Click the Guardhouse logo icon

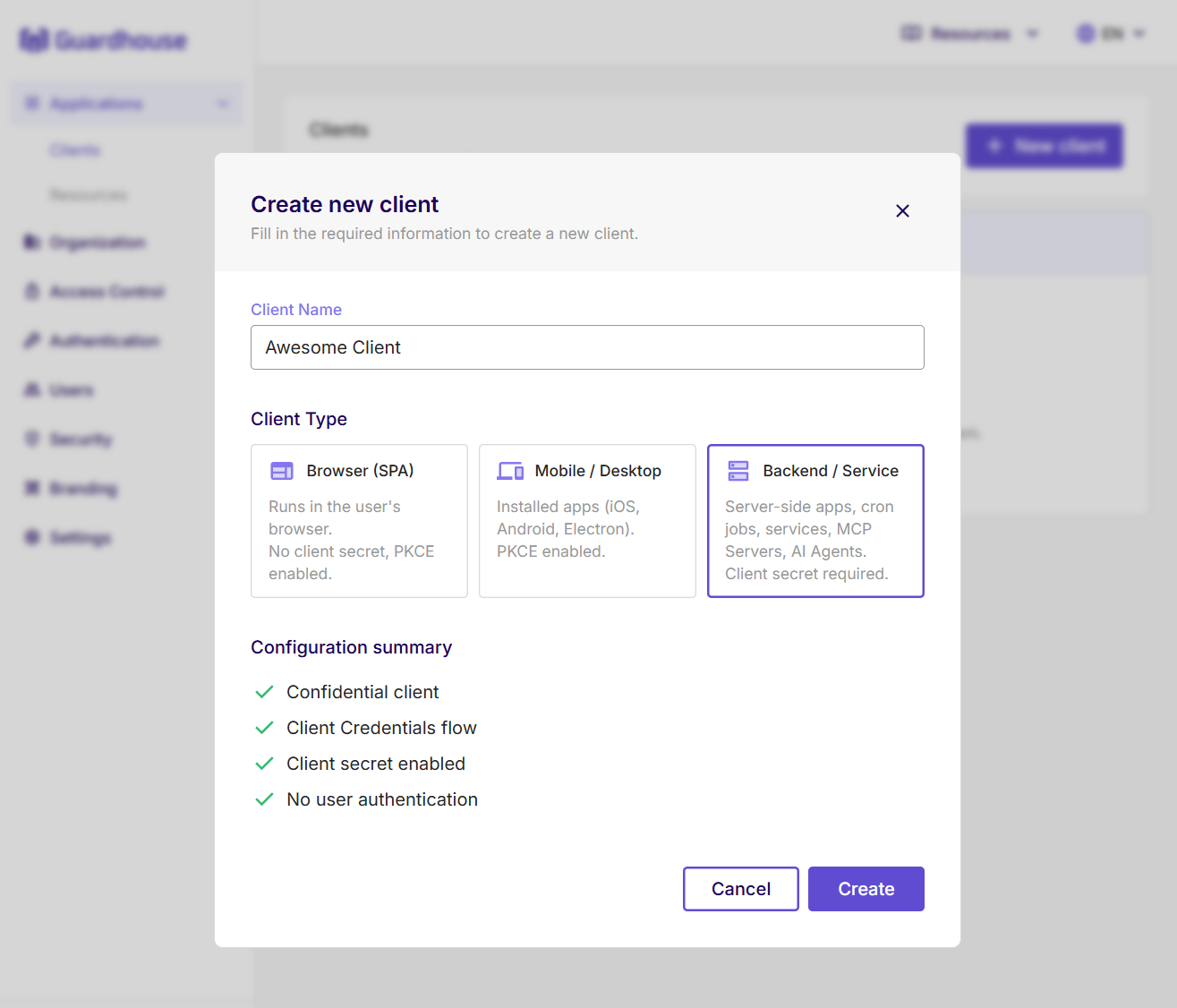34,39
